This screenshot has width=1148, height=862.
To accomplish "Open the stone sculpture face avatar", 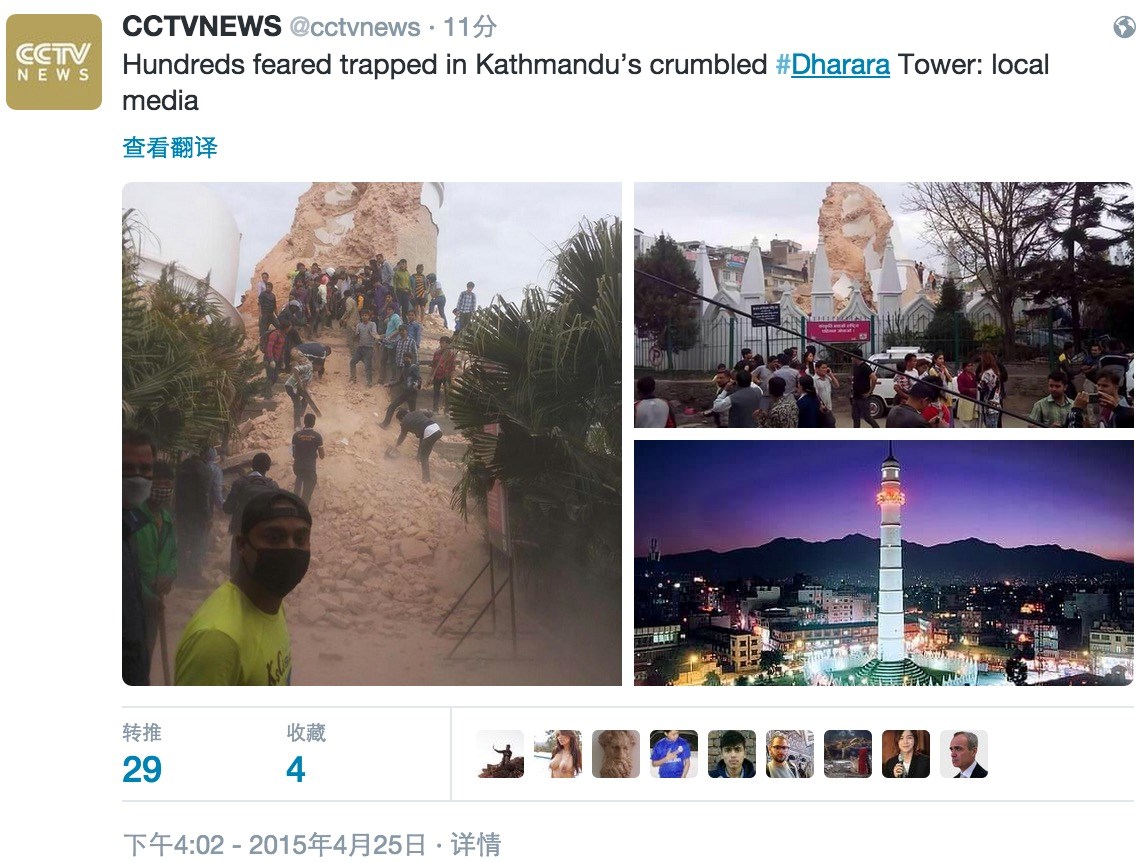I will [x=616, y=754].
